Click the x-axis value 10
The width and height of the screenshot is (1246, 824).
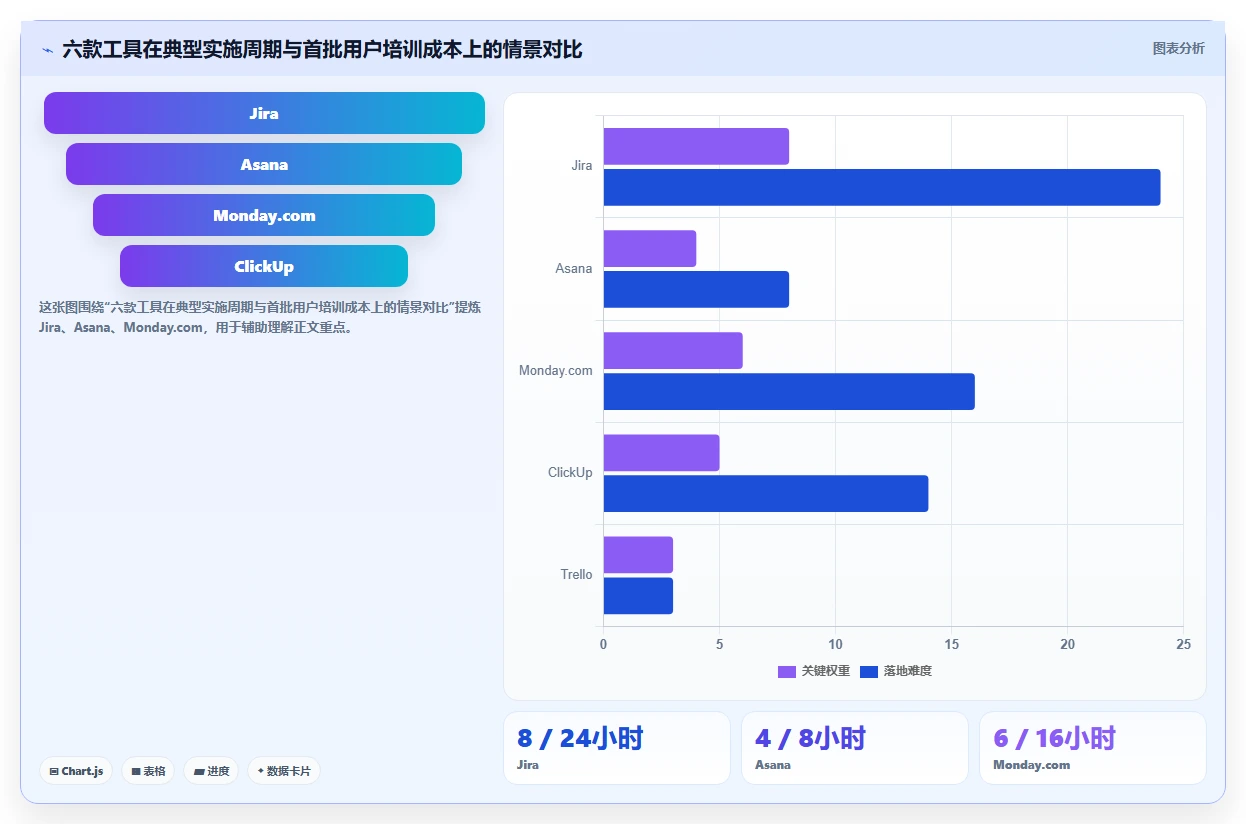tap(835, 644)
